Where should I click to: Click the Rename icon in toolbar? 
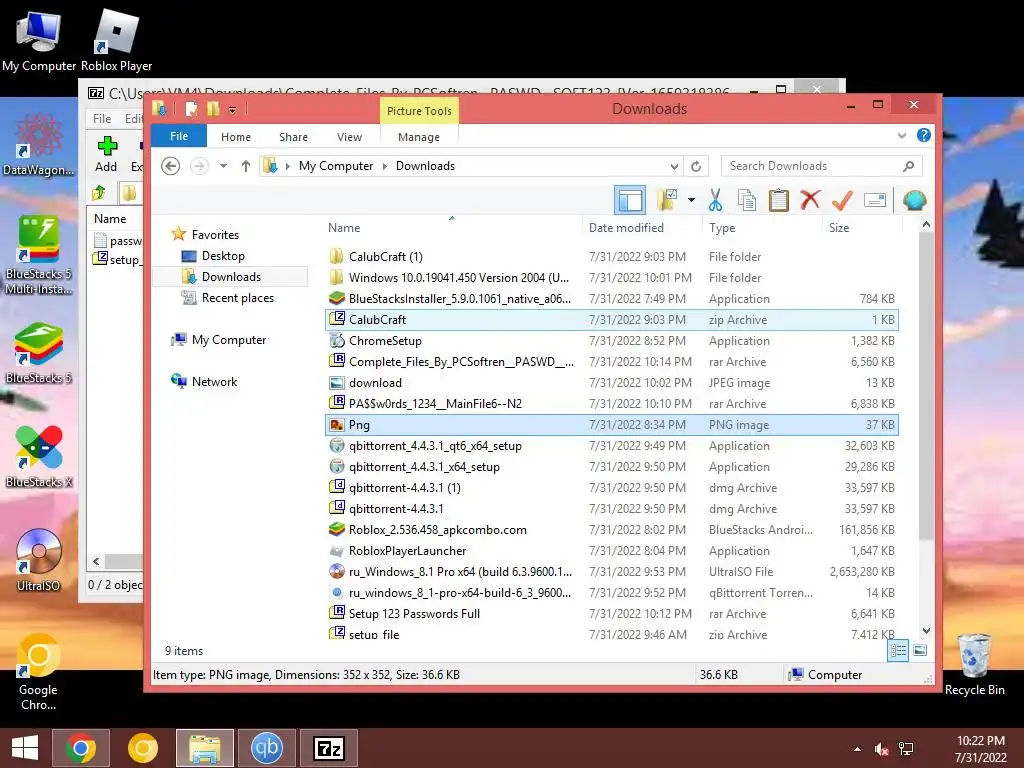(874, 200)
